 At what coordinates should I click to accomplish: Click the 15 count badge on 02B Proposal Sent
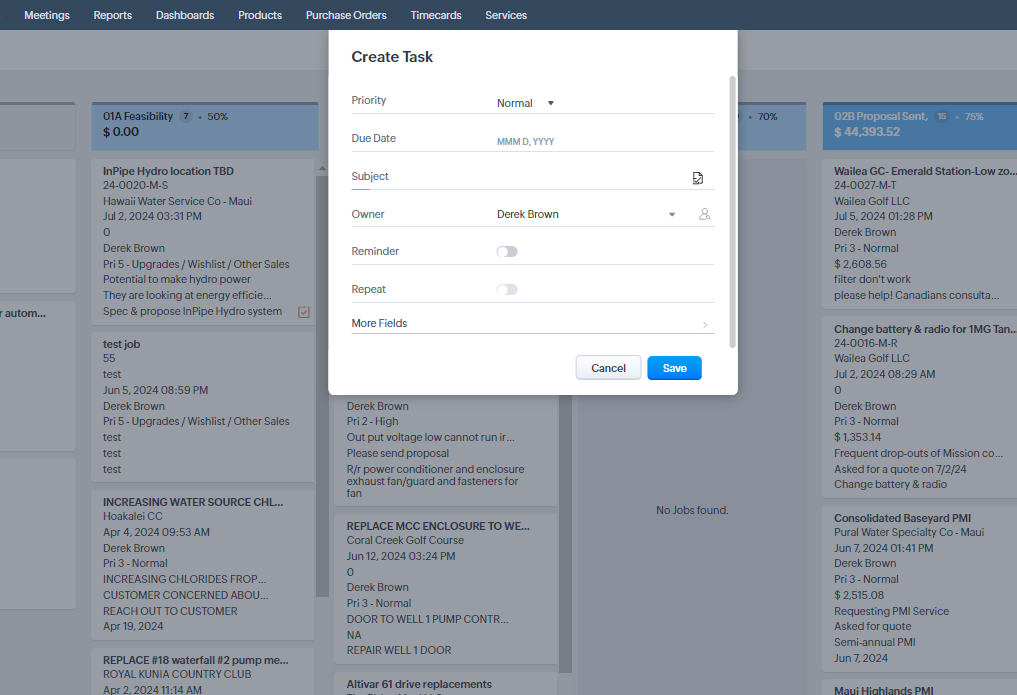942,117
